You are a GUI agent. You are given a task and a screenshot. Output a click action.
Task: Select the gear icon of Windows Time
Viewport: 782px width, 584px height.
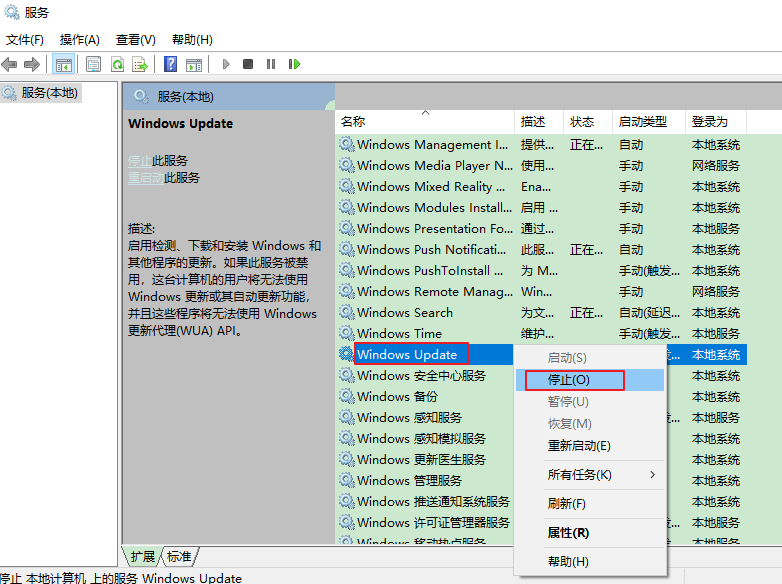coord(347,333)
